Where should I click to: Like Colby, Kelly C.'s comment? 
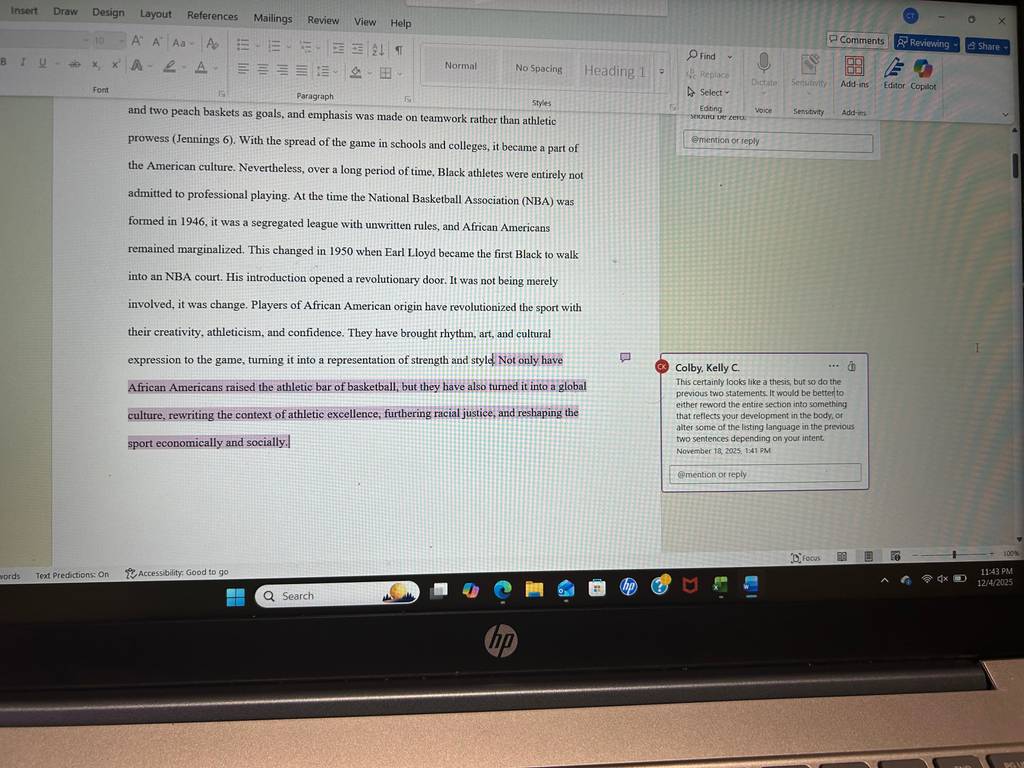[x=852, y=366]
